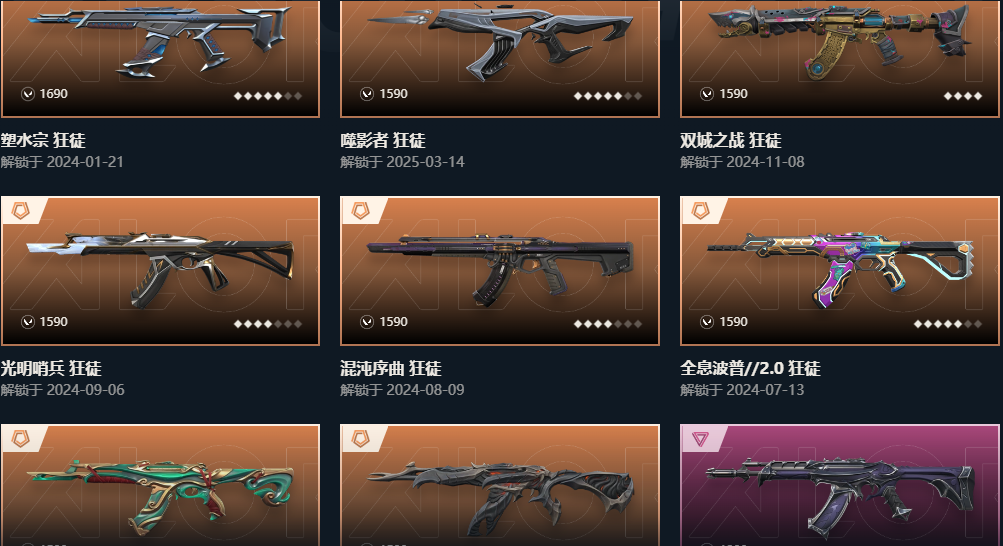The height and width of the screenshot is (546, 1003).
Task: Click the 光明哨兵 狂徒 title text
Action: 51,368
